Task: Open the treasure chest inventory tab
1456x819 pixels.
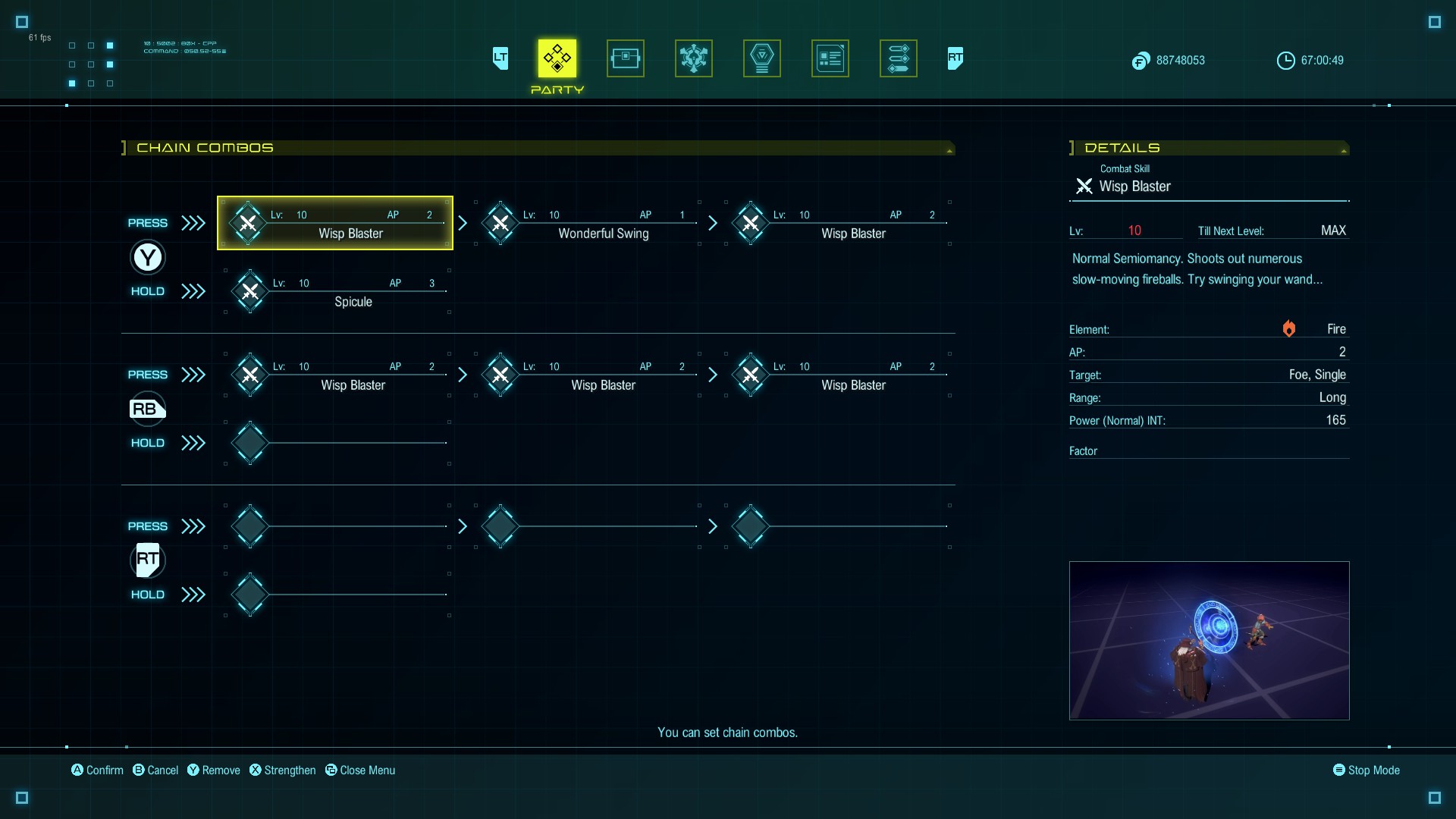Action: point(625,58)
